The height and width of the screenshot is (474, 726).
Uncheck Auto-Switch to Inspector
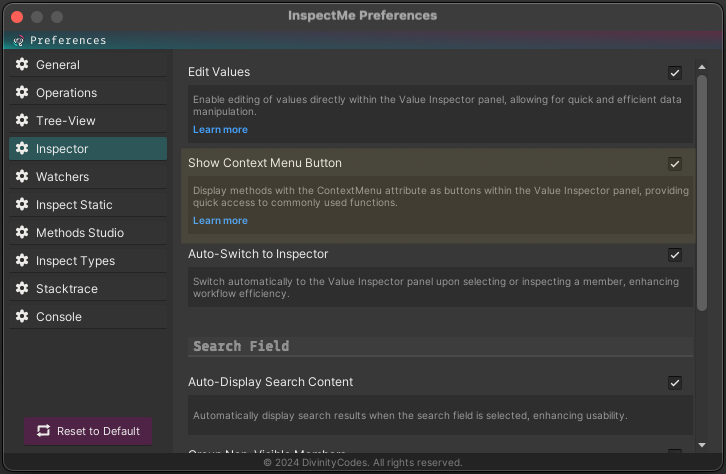[675, 255]
